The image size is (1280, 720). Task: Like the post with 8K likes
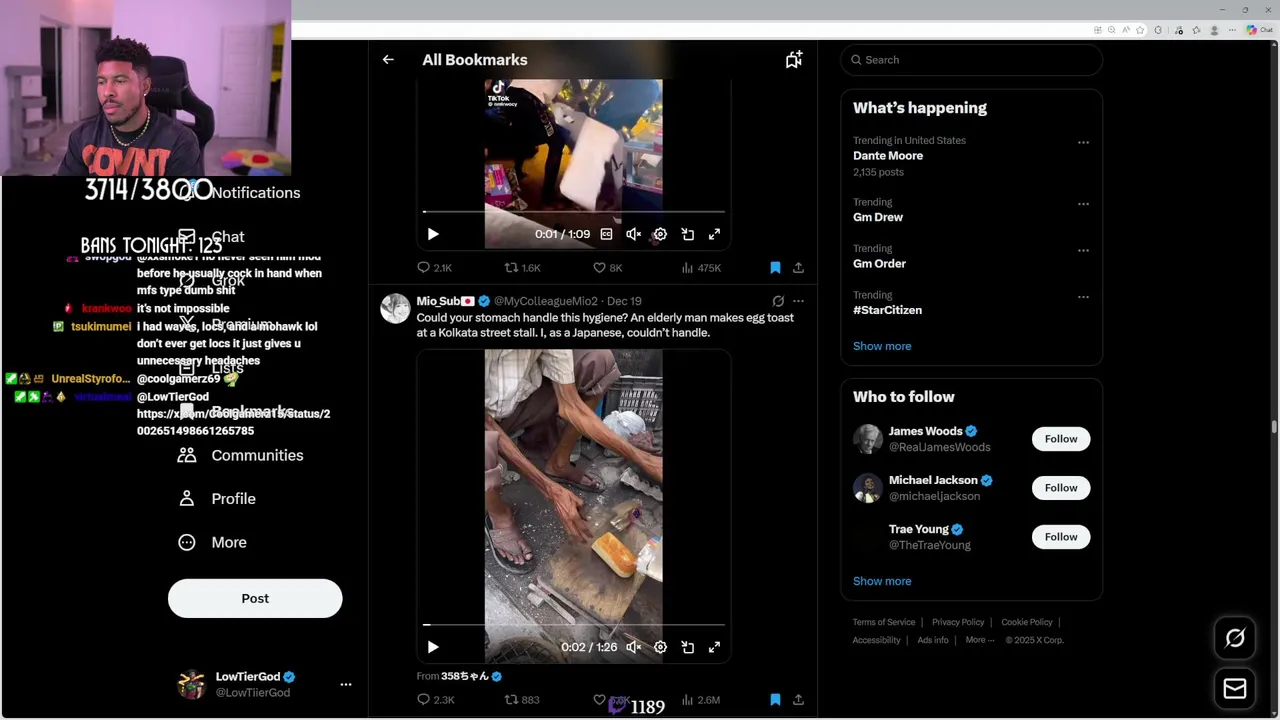coord(608,268)
